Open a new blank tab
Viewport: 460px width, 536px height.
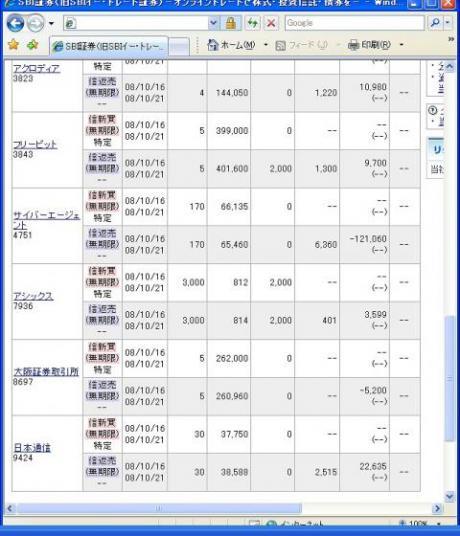click(x=179, y=46)
